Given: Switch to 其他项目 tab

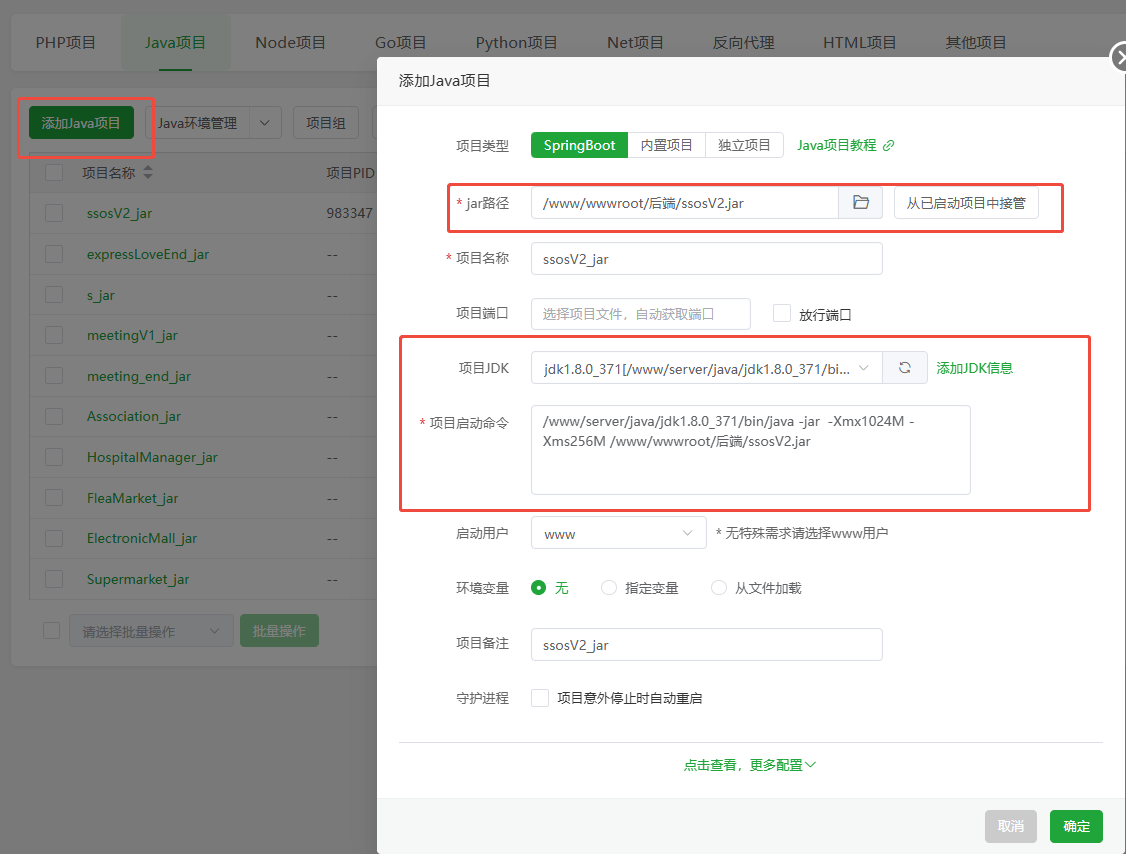Looking at the screenshot, I should pyautogui.click(x=975, y=42).
